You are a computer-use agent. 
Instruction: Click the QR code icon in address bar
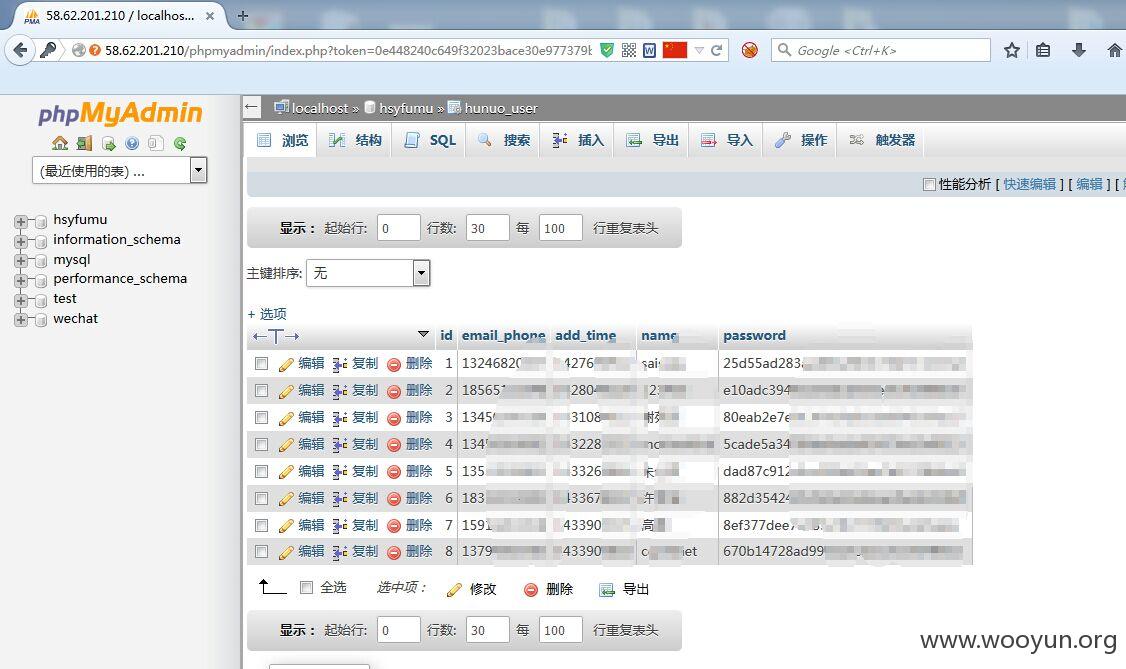click(x=628, y=50)
